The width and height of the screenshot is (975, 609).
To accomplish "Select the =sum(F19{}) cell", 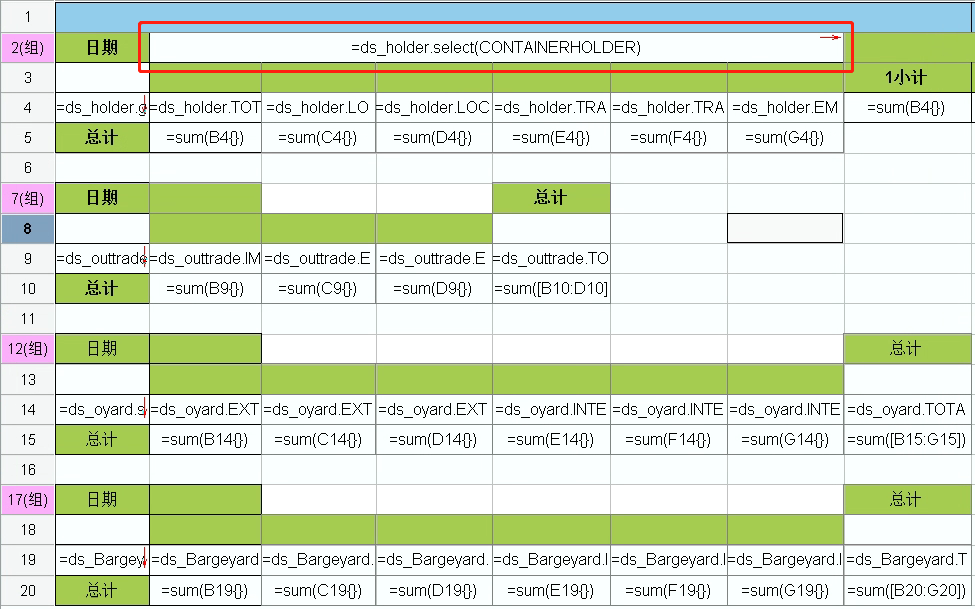I will 669,590.
